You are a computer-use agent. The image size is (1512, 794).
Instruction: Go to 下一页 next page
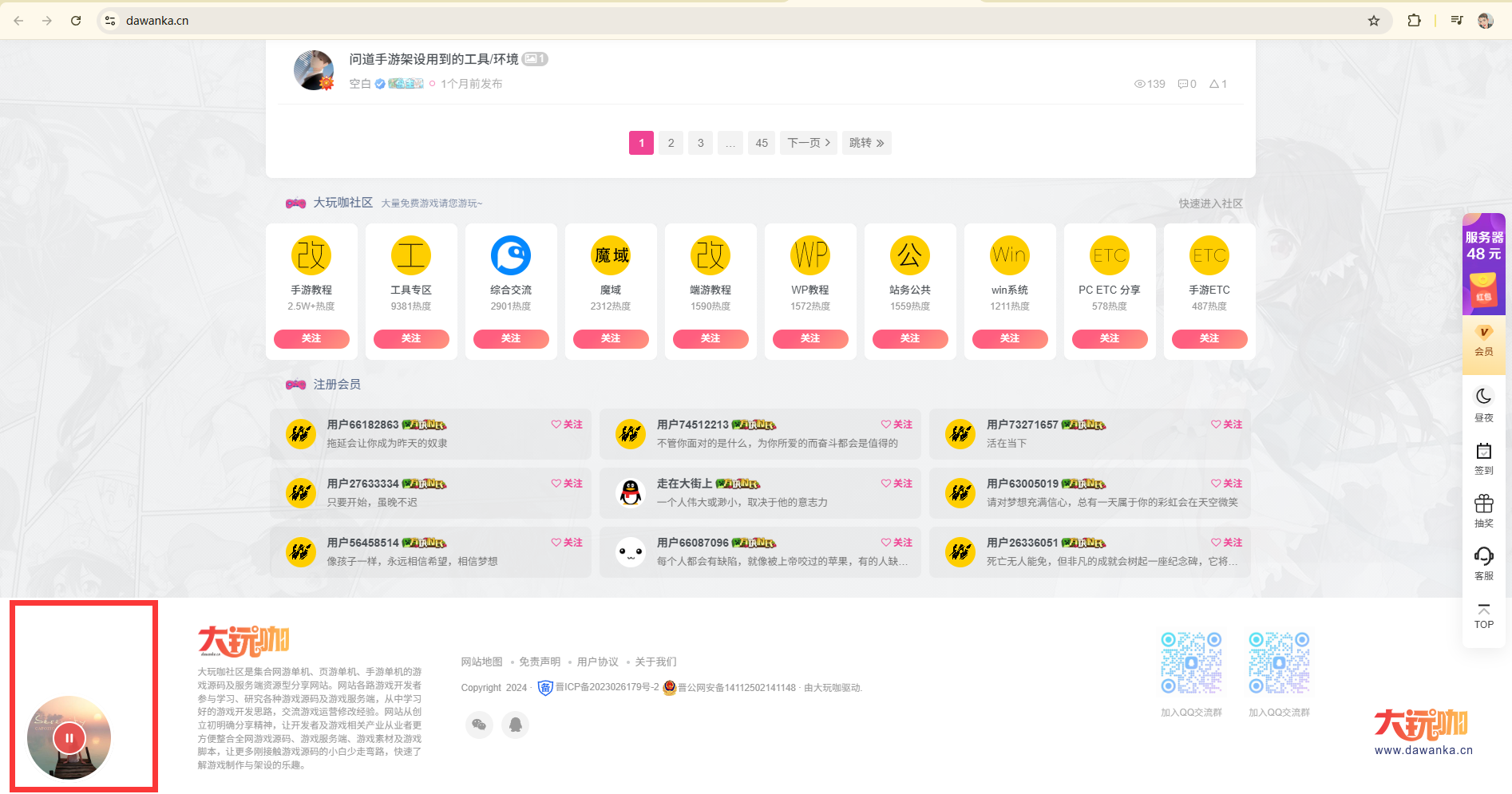coord(809,143)
